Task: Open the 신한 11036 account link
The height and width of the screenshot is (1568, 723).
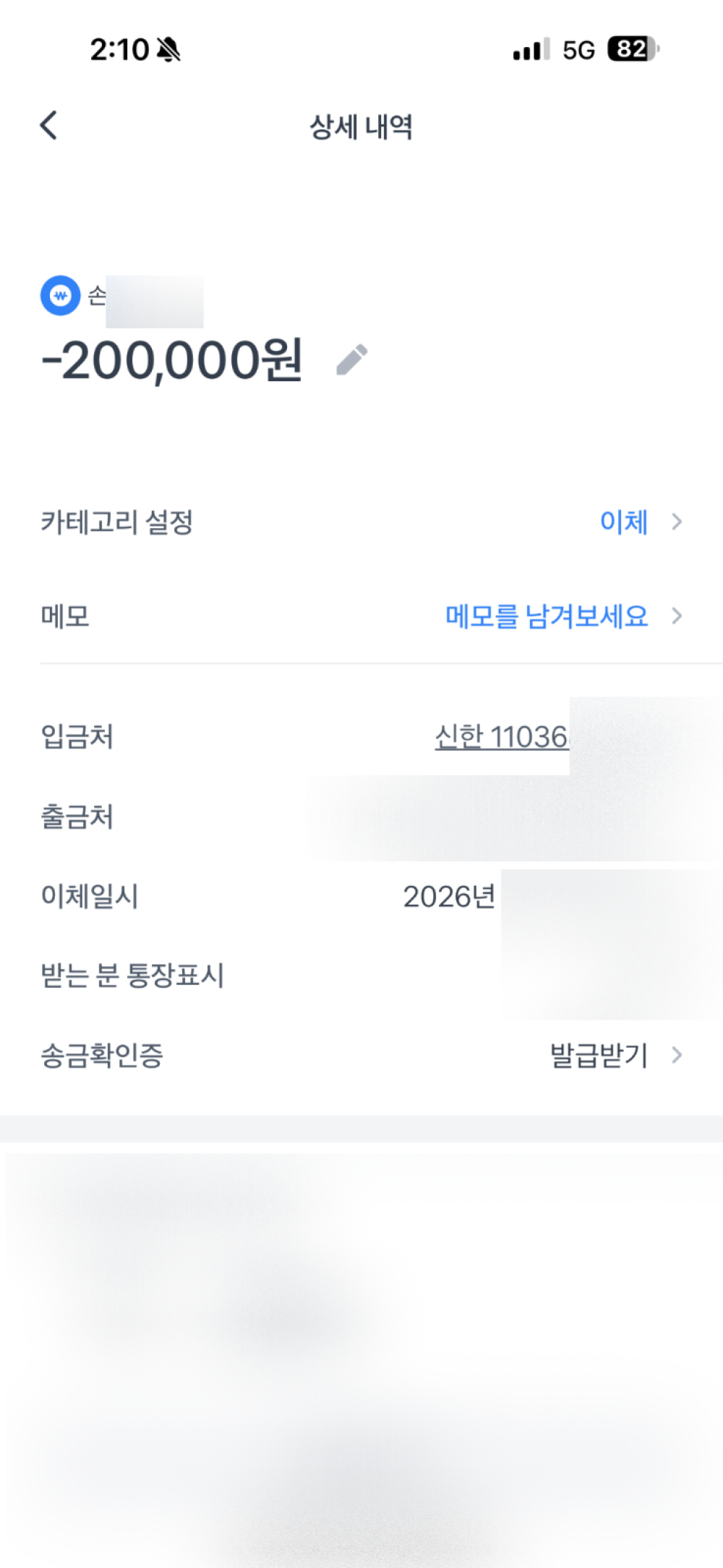Action: [x=501, y=737]
